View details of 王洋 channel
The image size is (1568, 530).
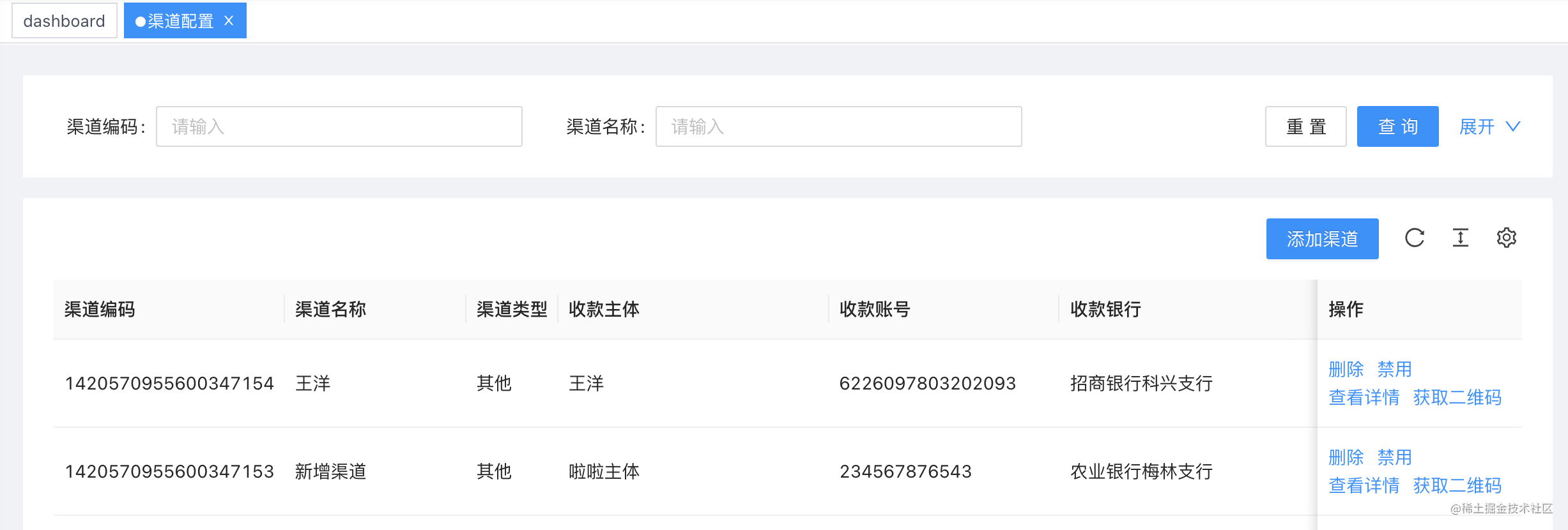click(x=1364, y=397)
